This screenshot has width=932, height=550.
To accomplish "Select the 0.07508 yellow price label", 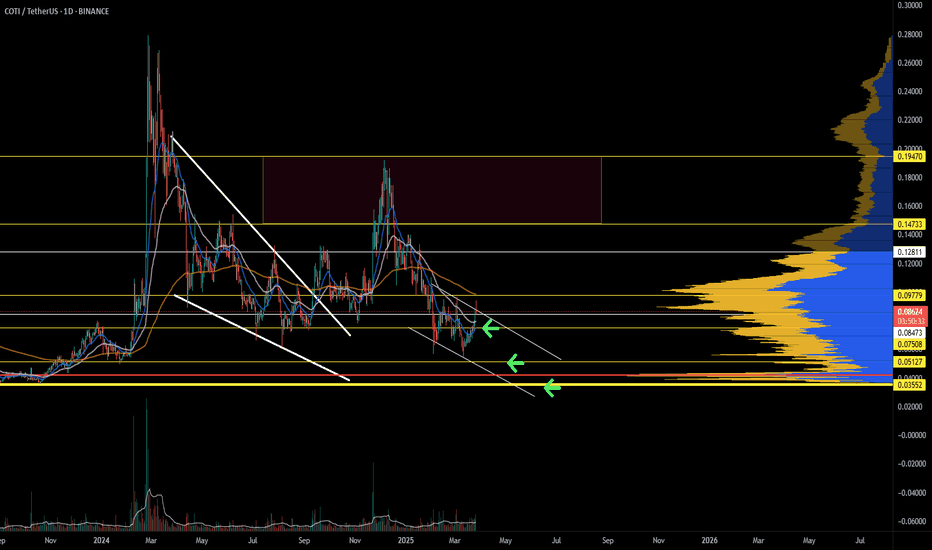I will pos(909,344).
